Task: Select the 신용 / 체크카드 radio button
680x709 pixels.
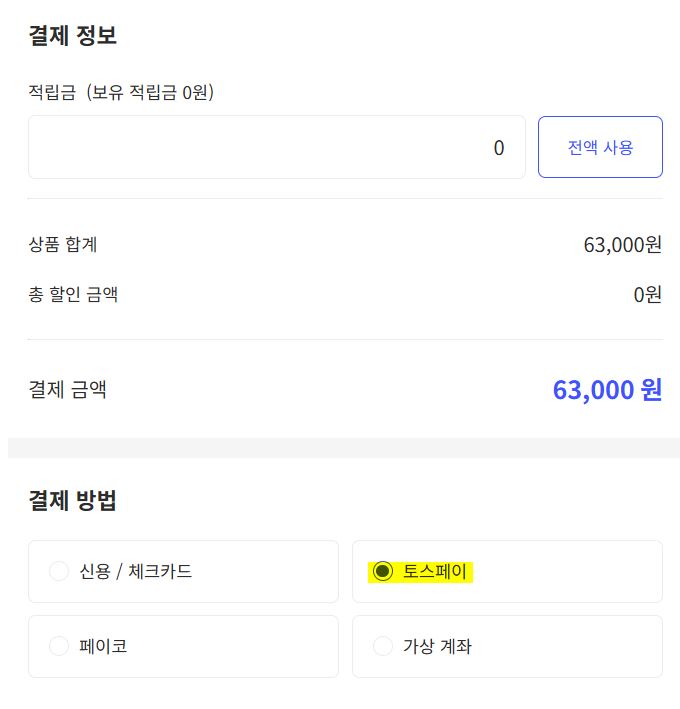Action: pyautogui.click(x=59, y=572)
